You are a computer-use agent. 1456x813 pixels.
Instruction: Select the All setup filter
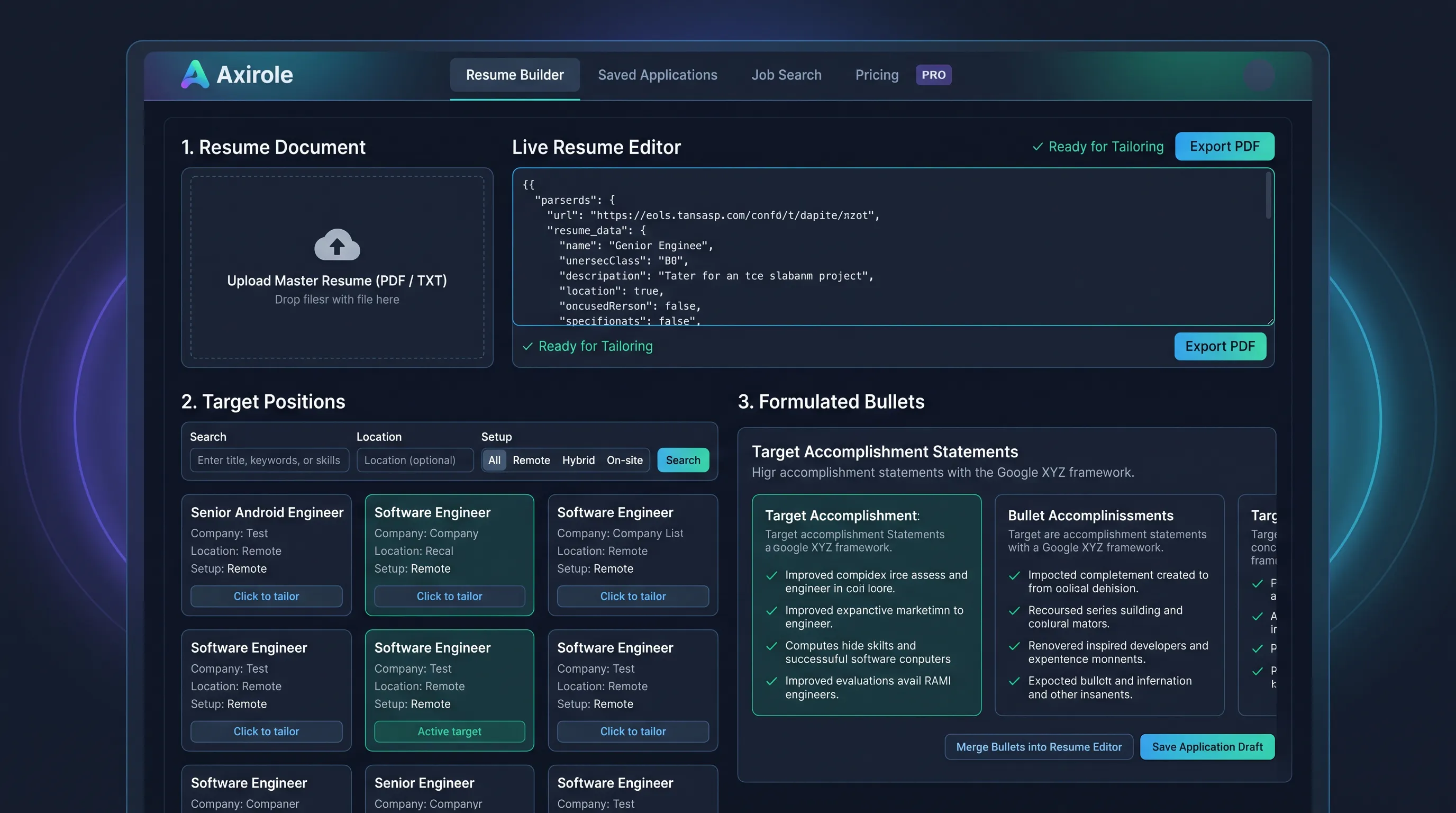tap(494, 460)
